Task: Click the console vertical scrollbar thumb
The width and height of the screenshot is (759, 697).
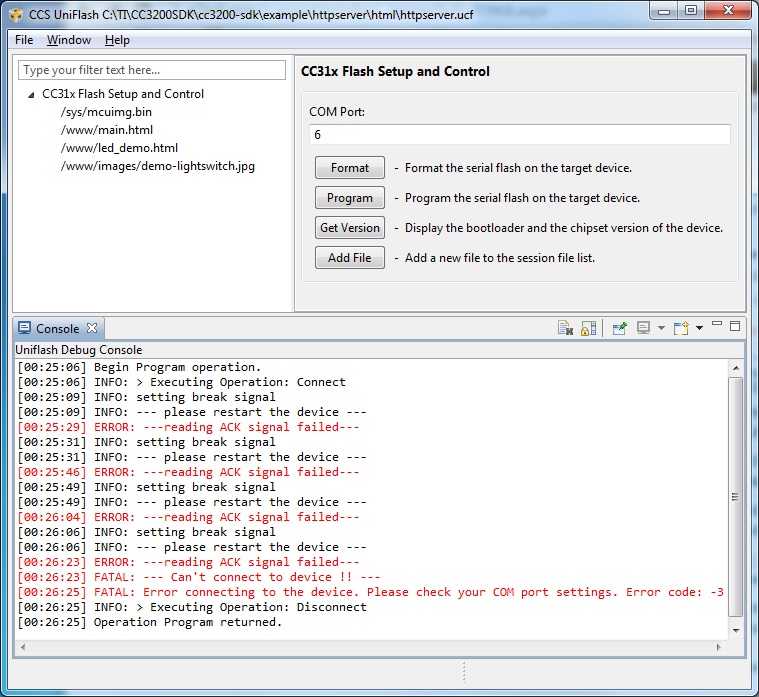Action: coord(735,497)
